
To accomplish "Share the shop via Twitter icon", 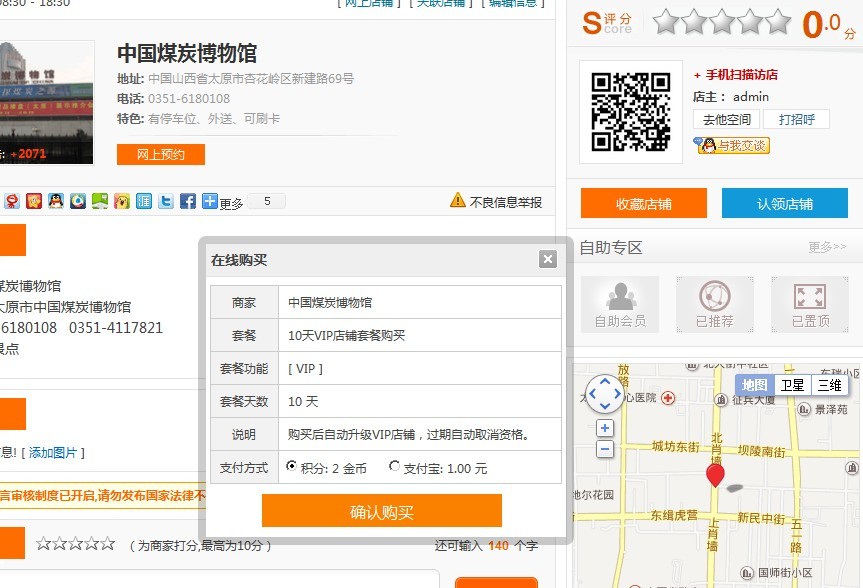I will tap(166, 201).
